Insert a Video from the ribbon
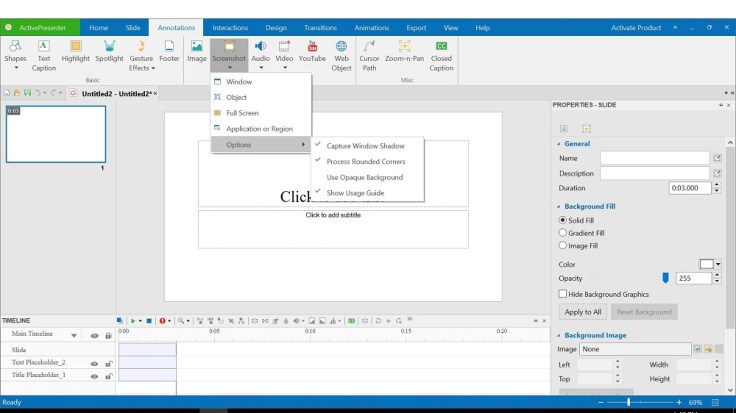 [x=284, y=52]
